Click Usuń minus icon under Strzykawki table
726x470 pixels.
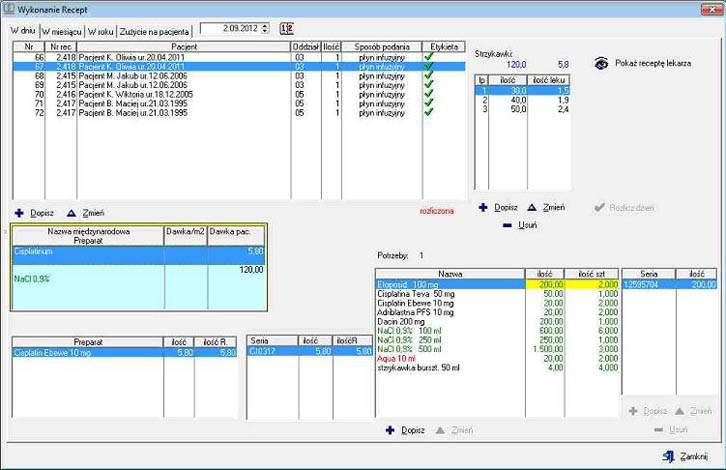(x=507, y=225)
